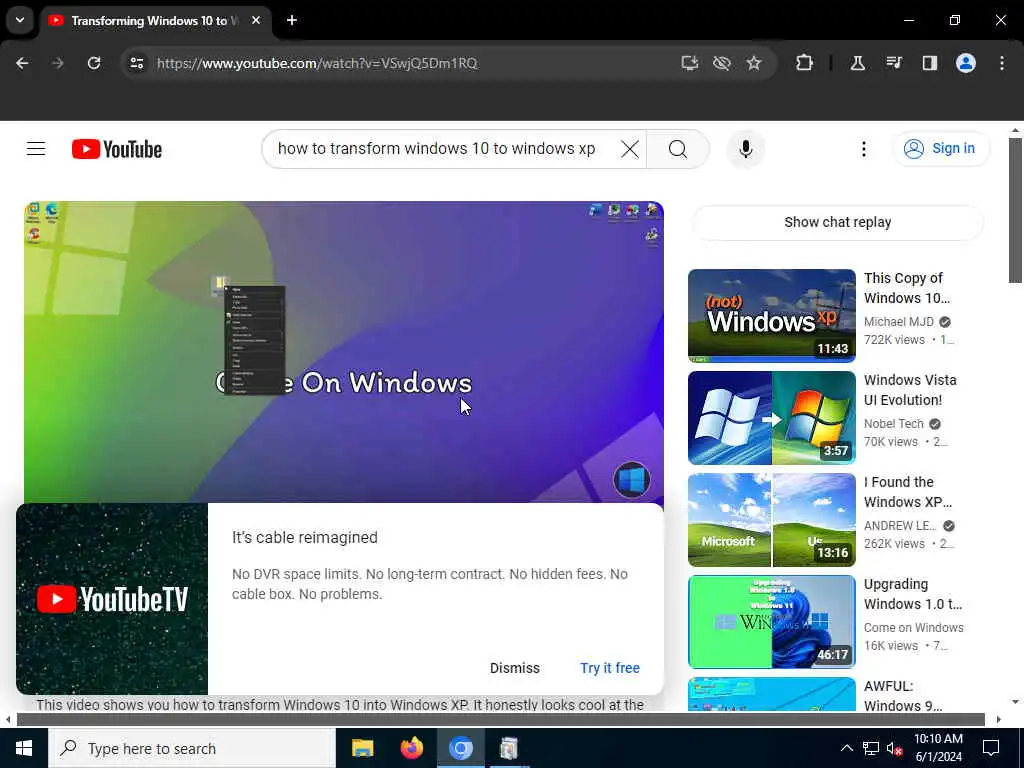
Task: Open the '(not) Windows XP' thumbnail
Action: (771, 315)
